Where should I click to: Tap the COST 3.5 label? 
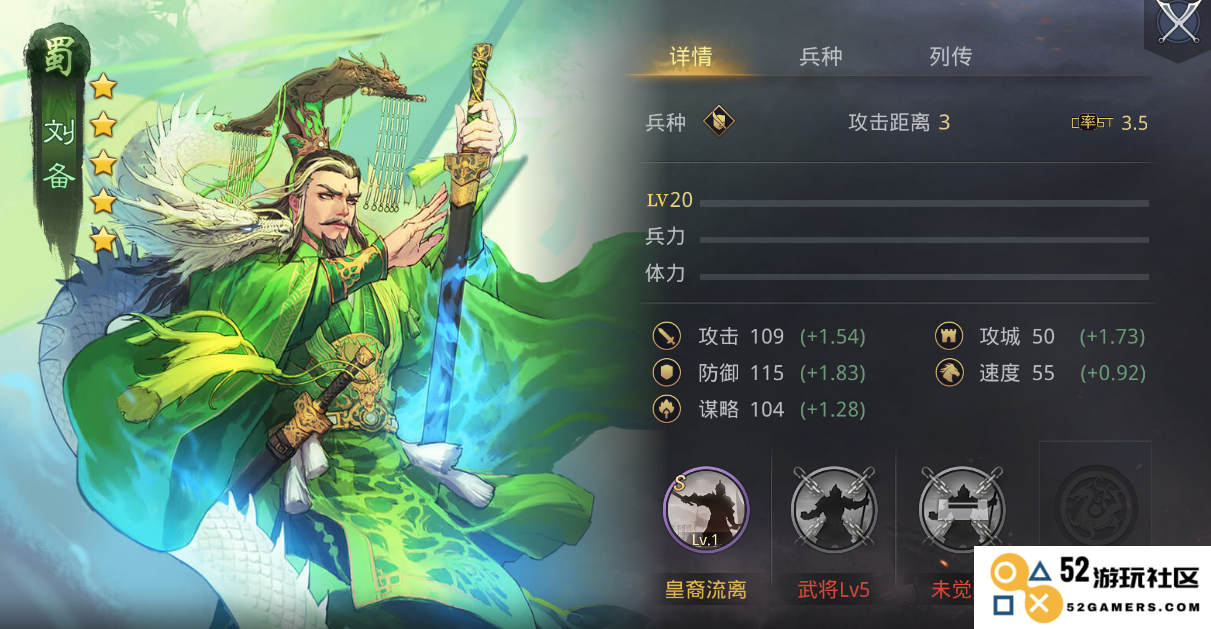pos(1109,123)
